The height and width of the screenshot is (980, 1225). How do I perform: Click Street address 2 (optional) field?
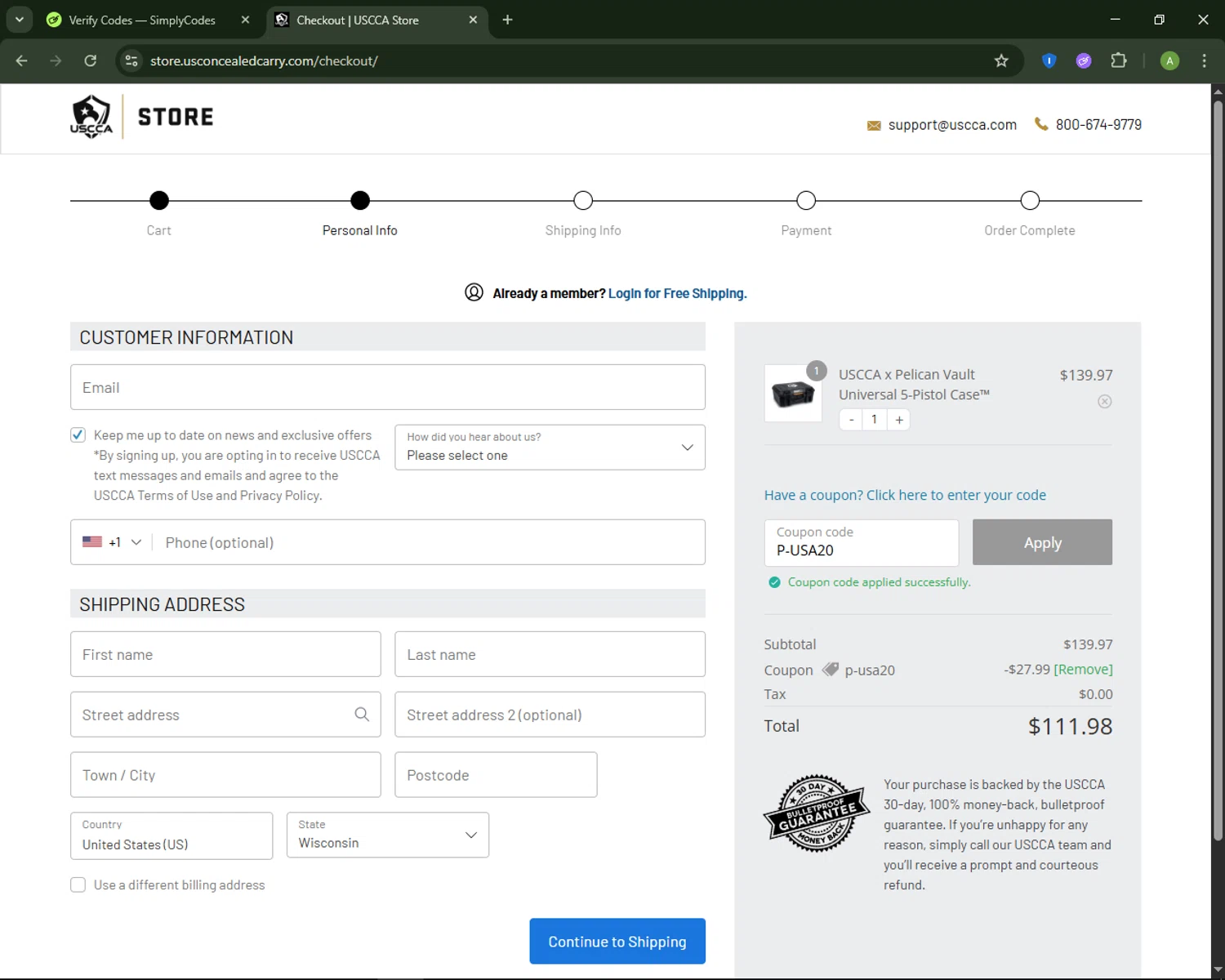(x=550, y=715)
